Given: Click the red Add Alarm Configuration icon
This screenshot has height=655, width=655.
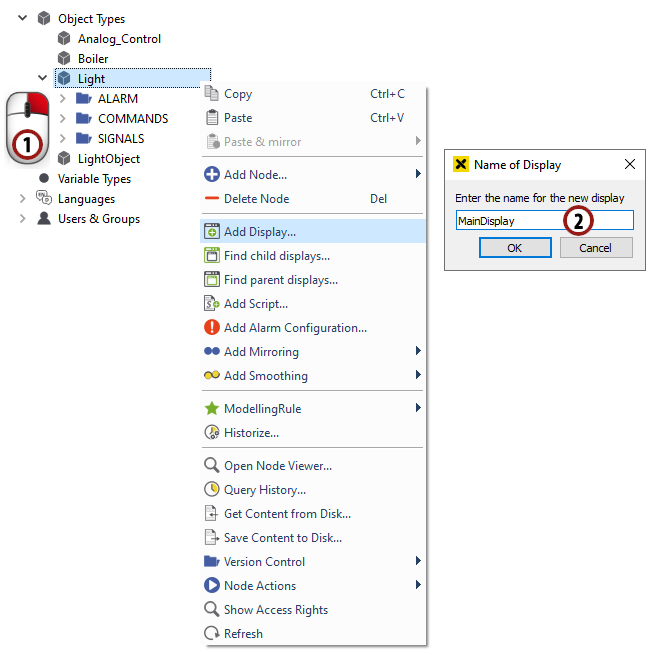Looking at the screenshot, I should point(211,327).
